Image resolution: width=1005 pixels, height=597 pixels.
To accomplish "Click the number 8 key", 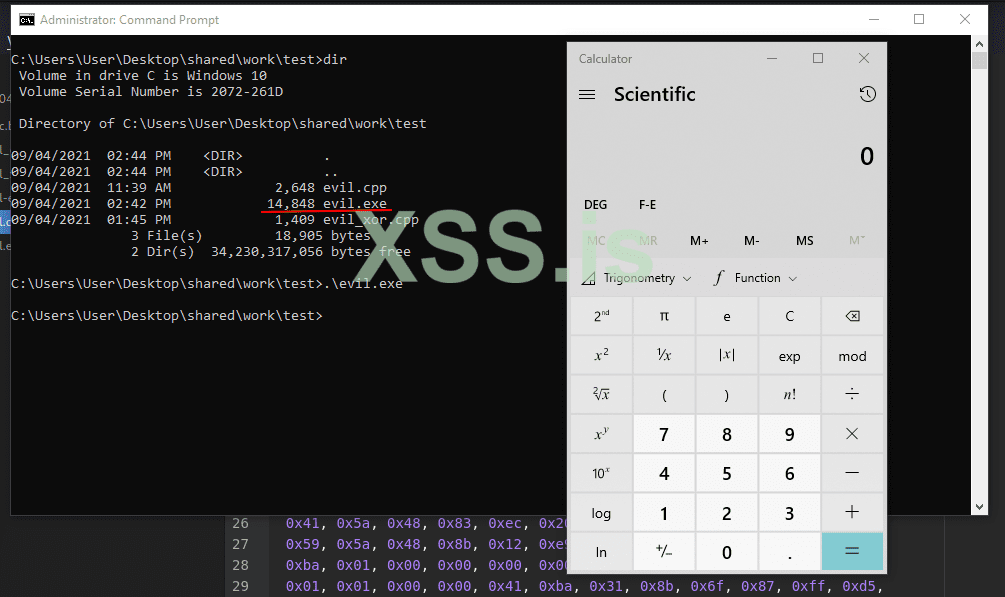I will (727, 434).
